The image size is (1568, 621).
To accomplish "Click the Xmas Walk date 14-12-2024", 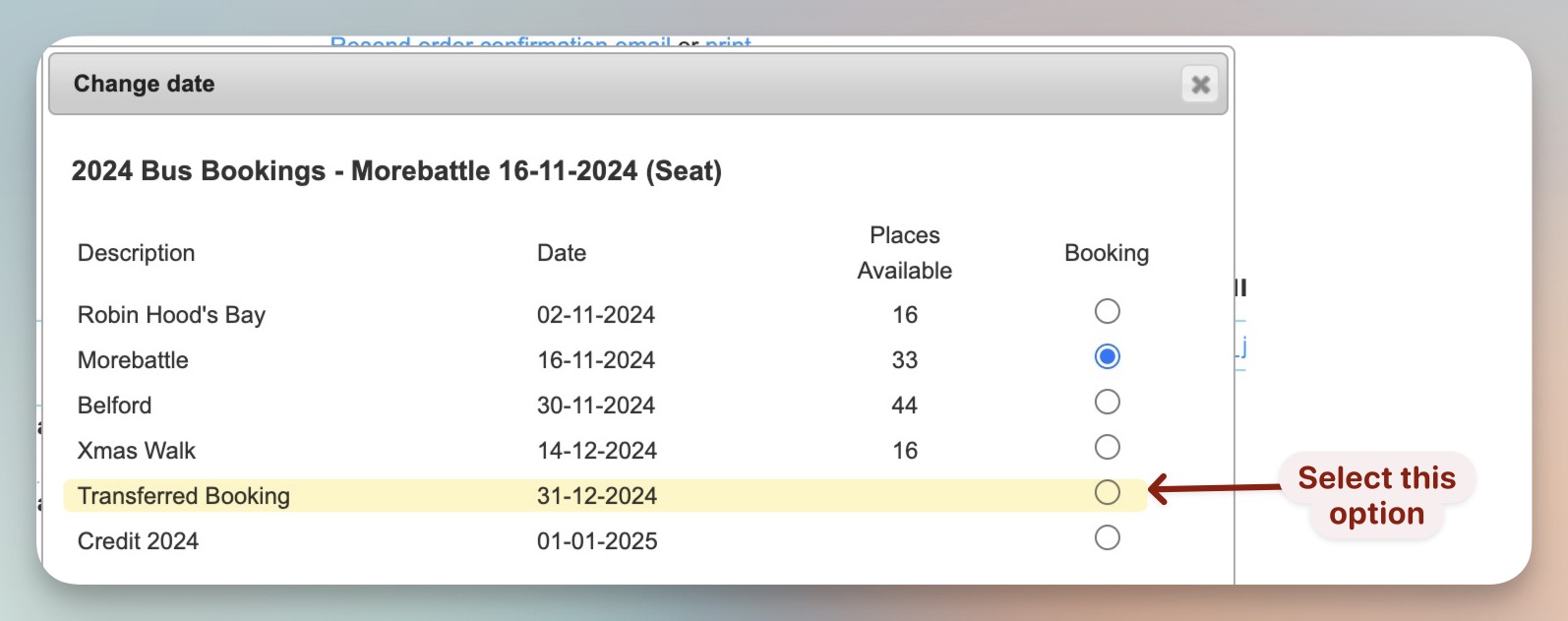I will 596,451.
